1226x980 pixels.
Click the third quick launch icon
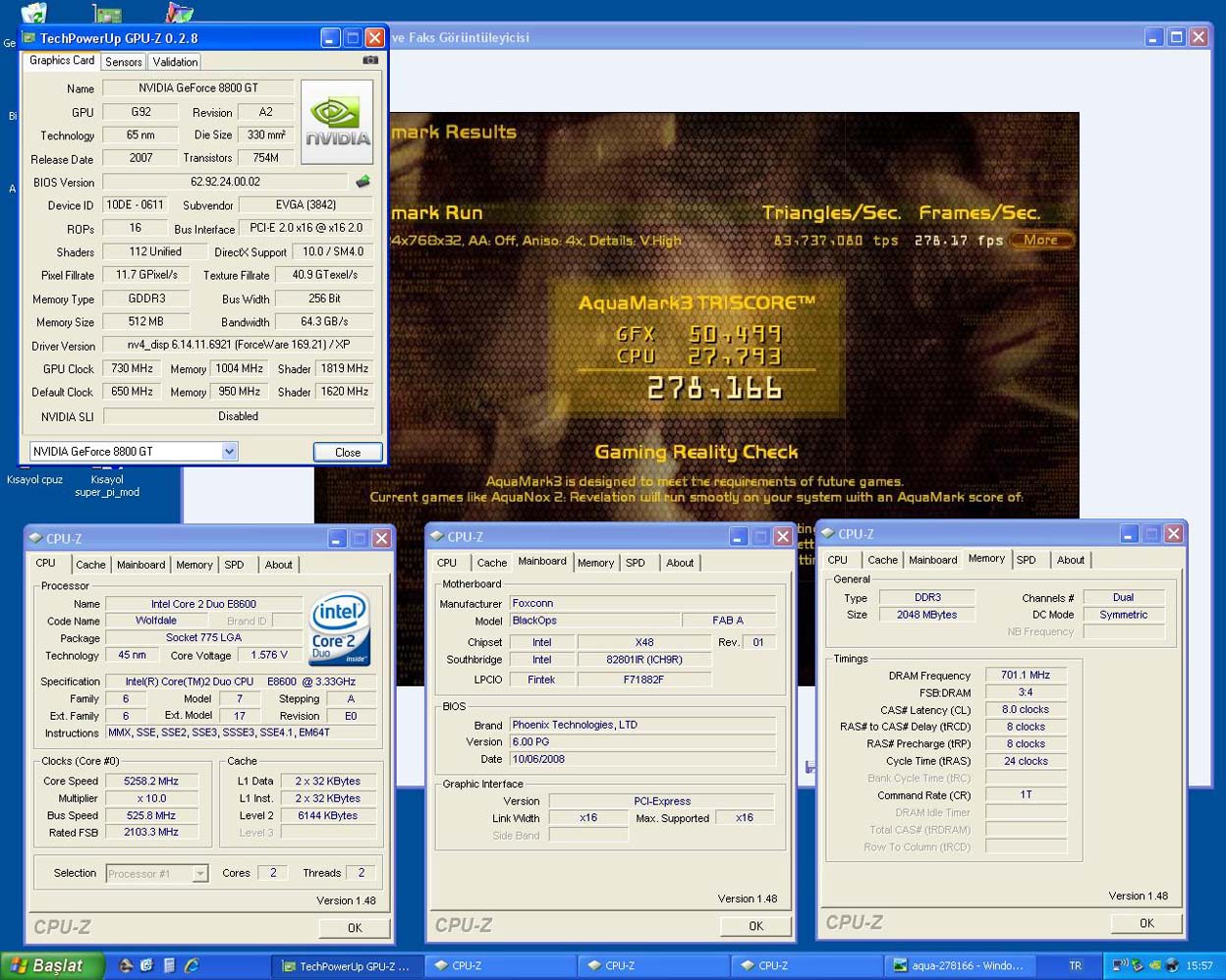click(x=169, y=966)
